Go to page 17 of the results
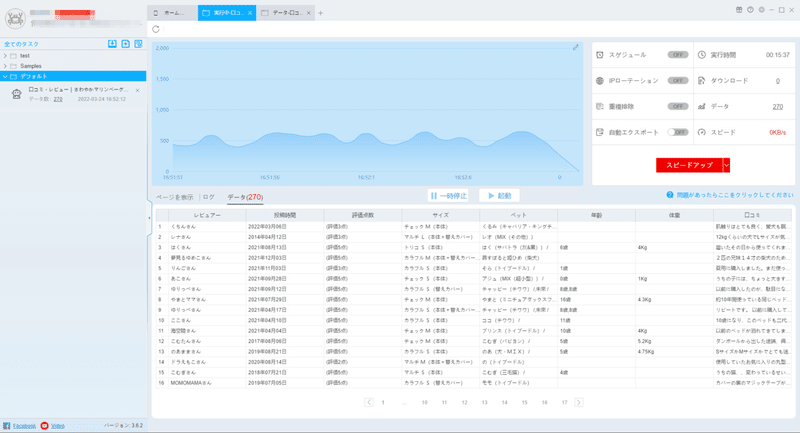This screenshot has width=800, height=433. coord(564,402)
